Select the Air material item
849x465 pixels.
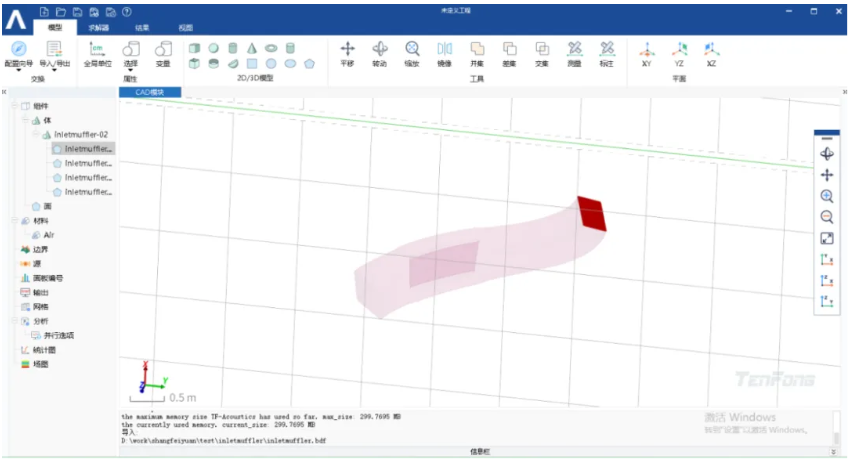(43, 235)
